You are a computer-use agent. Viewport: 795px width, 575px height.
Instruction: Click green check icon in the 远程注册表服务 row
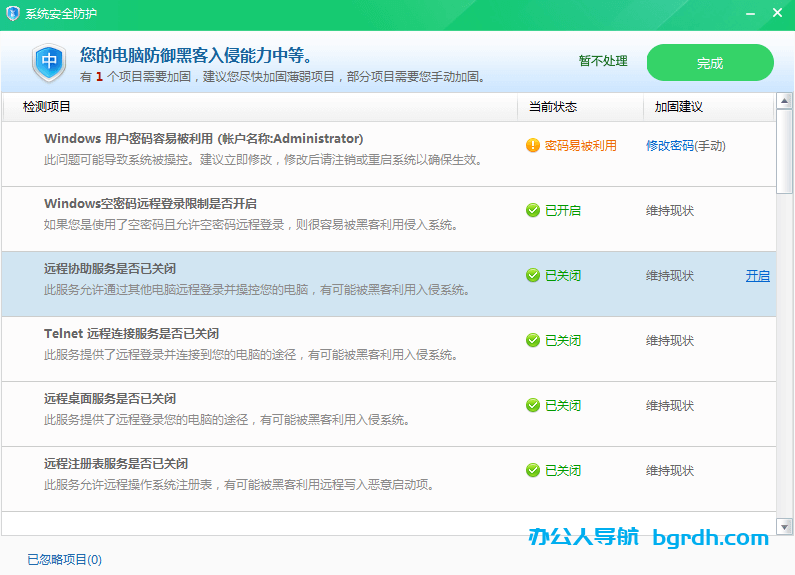[533, 471]
